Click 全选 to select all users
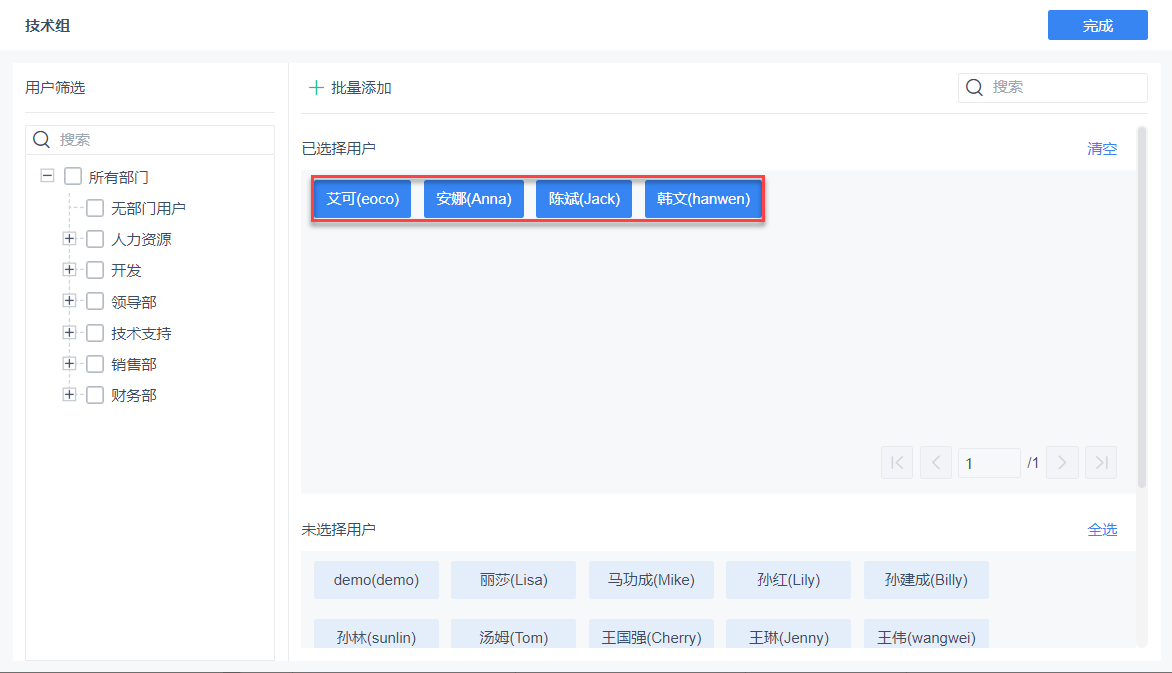Viewport: 1172px width, 673px height. (1102, 529)
